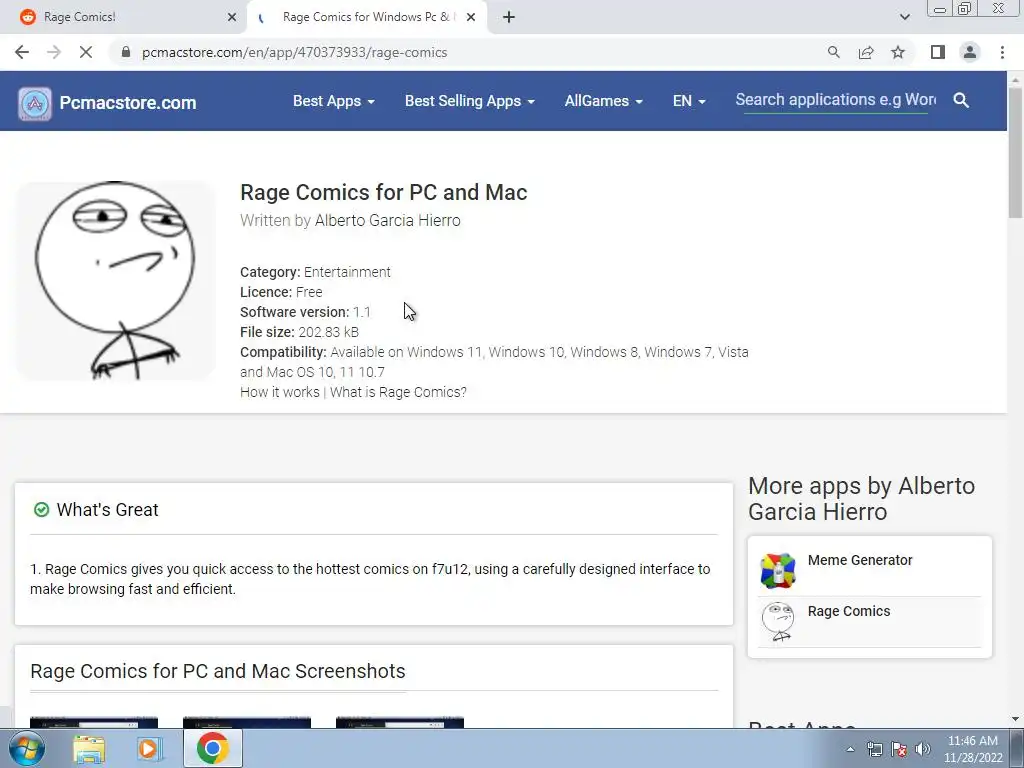This screenshot has width=1024, height=768.
Task: Expand the AllGames menu
Action: (x=603, y=101)
